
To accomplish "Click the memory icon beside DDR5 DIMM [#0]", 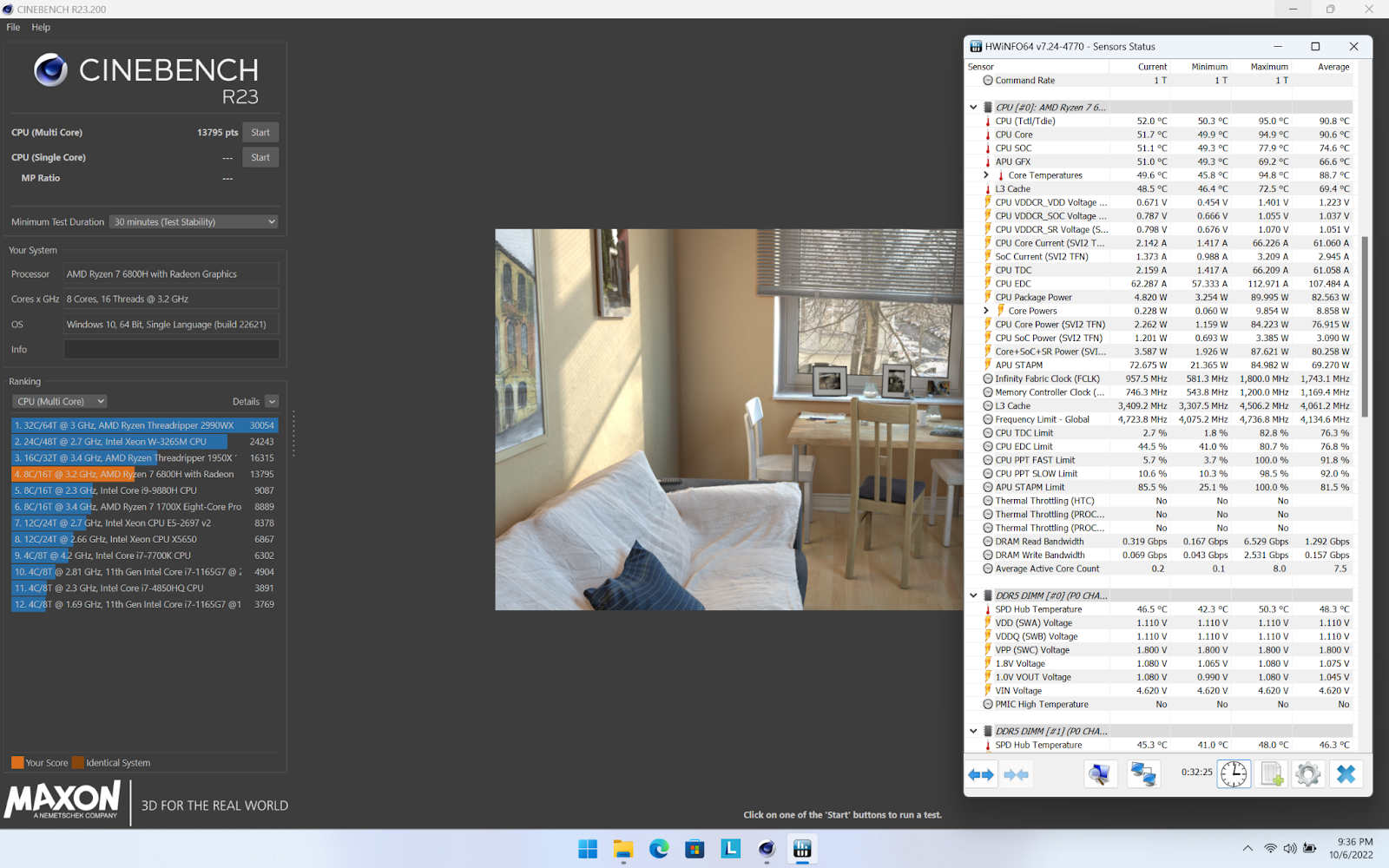I will [x=988, y=596].
